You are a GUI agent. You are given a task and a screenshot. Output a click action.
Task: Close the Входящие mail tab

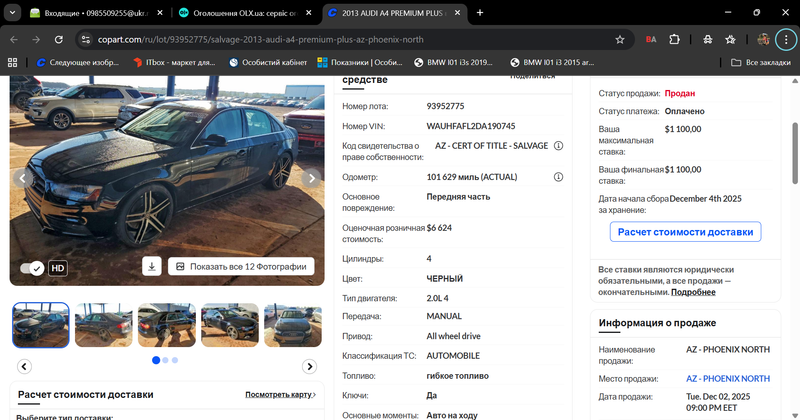(x=160, y=13)
